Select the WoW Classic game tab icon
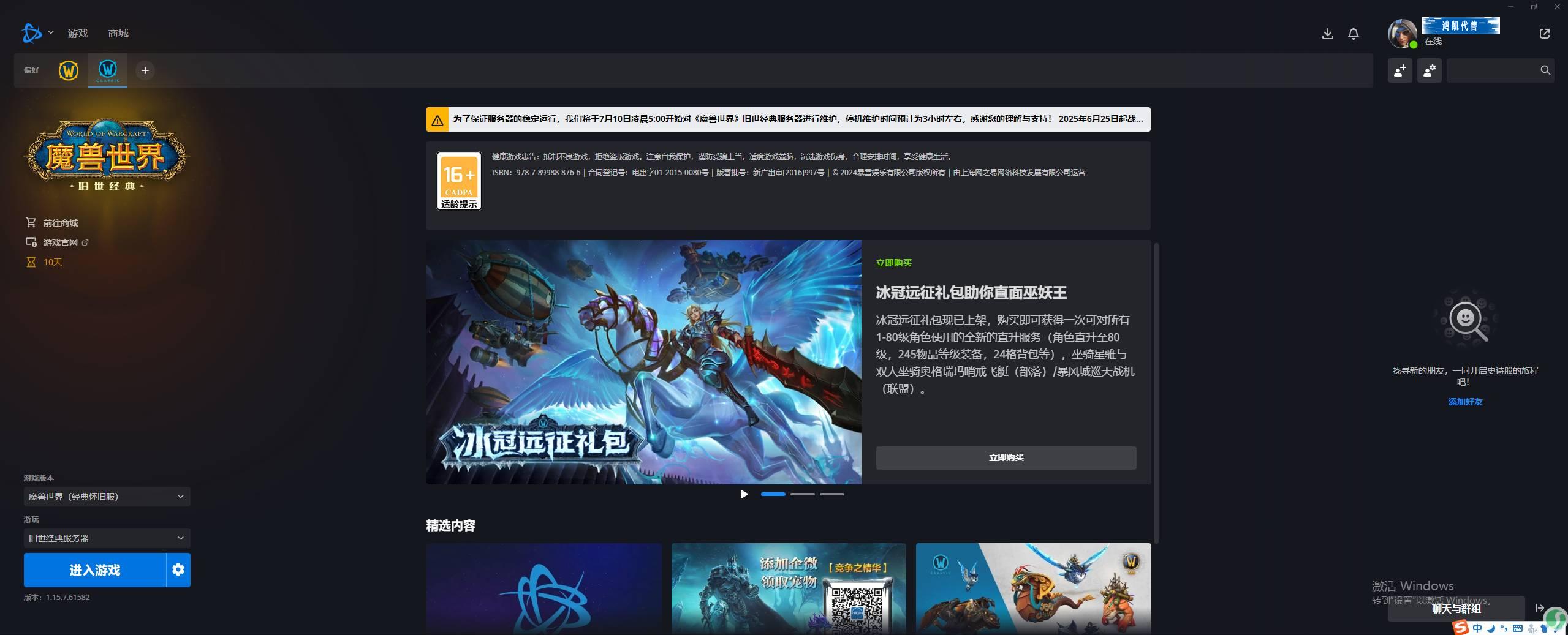 tap(108, 70)
